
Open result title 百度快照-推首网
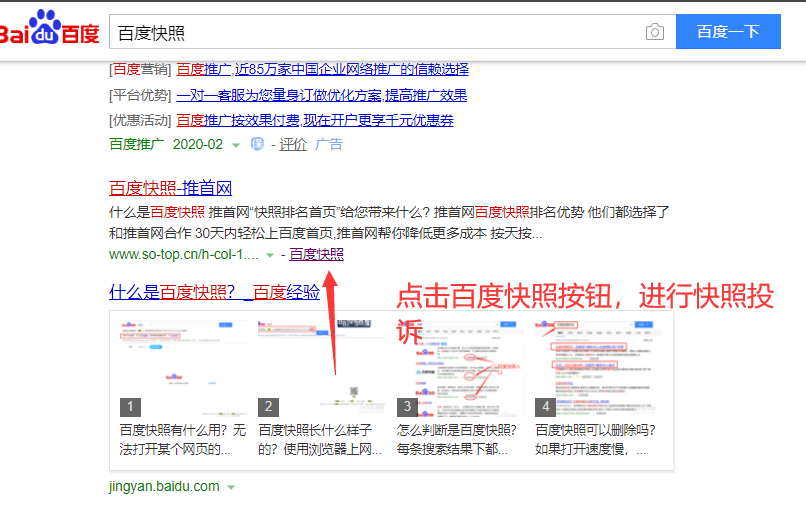pos(170,188)
